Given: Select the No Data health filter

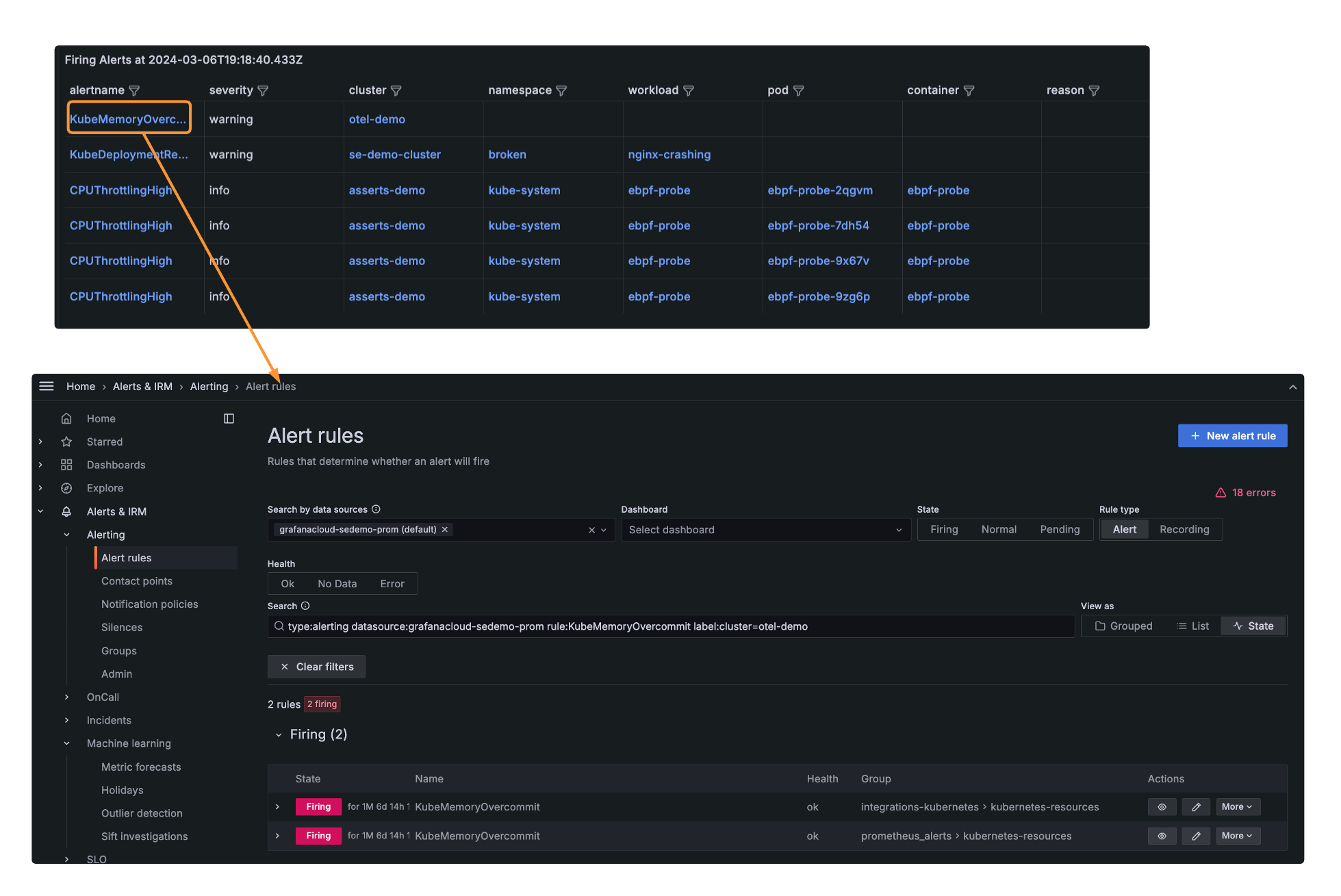Looking at the screenshot, I should (x=337, y=583).
